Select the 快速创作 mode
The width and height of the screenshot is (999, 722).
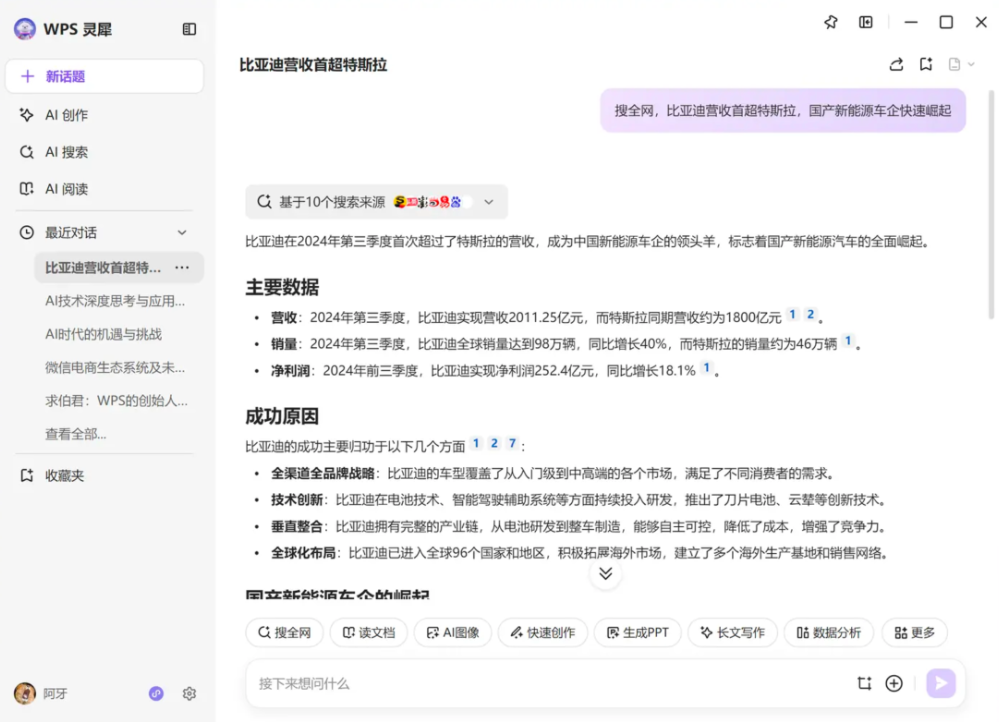[543, 633]
